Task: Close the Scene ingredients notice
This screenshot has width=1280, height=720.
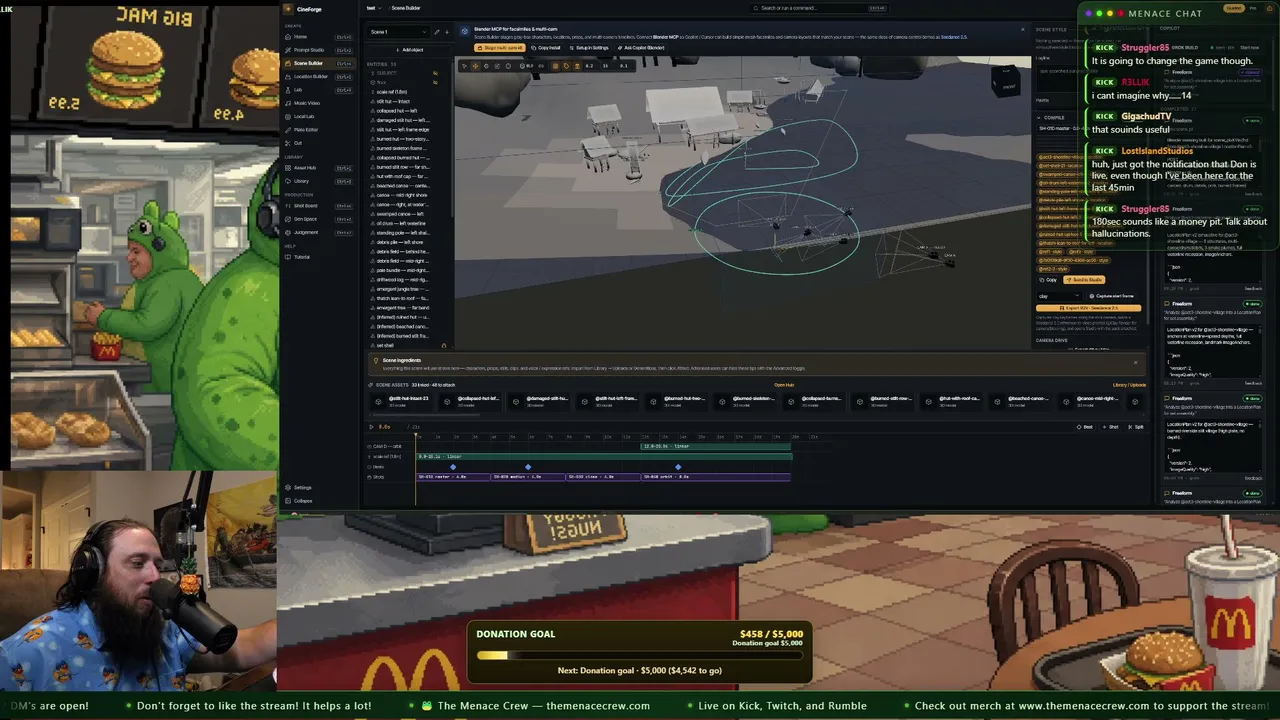Action: 1135,362
